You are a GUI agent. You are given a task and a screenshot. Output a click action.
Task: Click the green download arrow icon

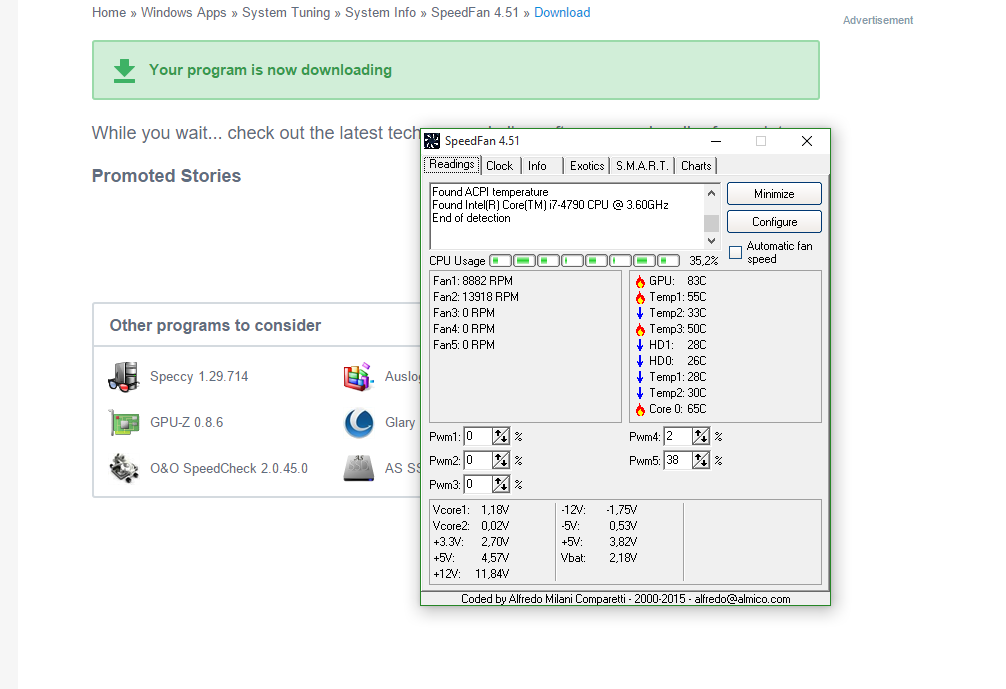coord(124,71)
